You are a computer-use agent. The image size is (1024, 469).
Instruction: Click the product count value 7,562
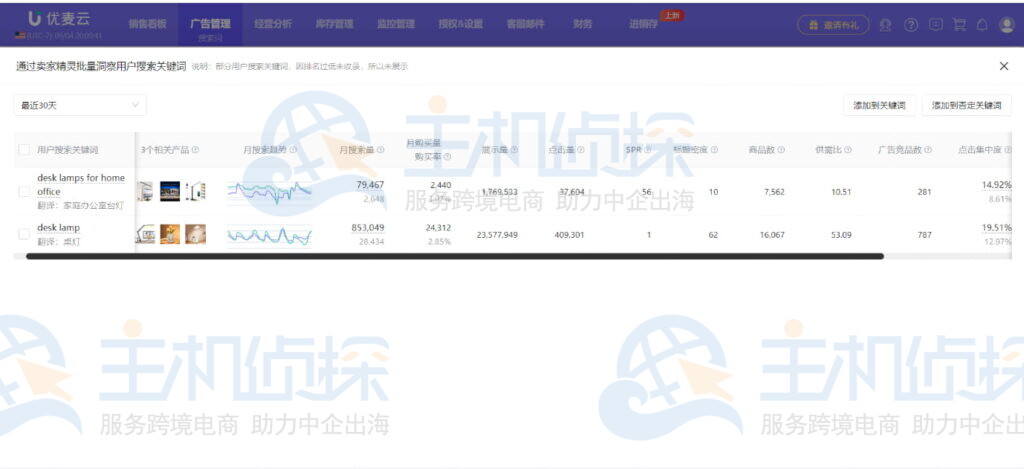773,192
